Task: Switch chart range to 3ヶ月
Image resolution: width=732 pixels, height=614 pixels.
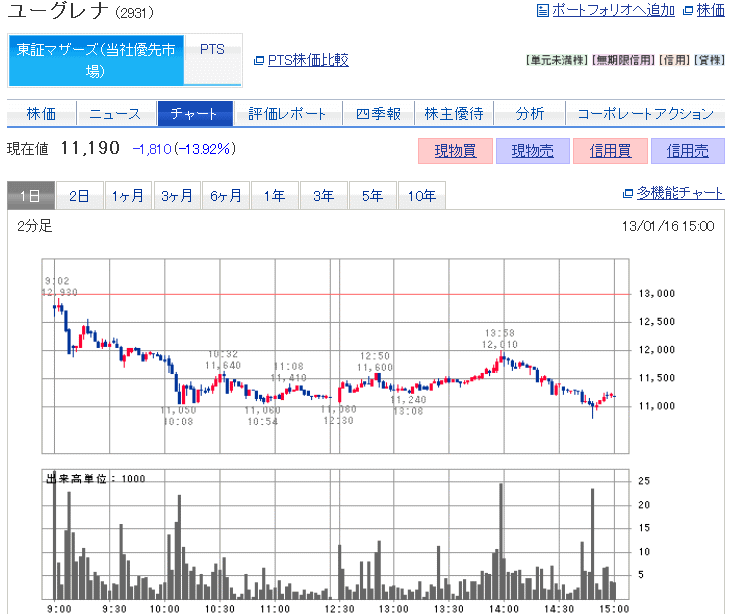Action: click(x=178, y=196)
